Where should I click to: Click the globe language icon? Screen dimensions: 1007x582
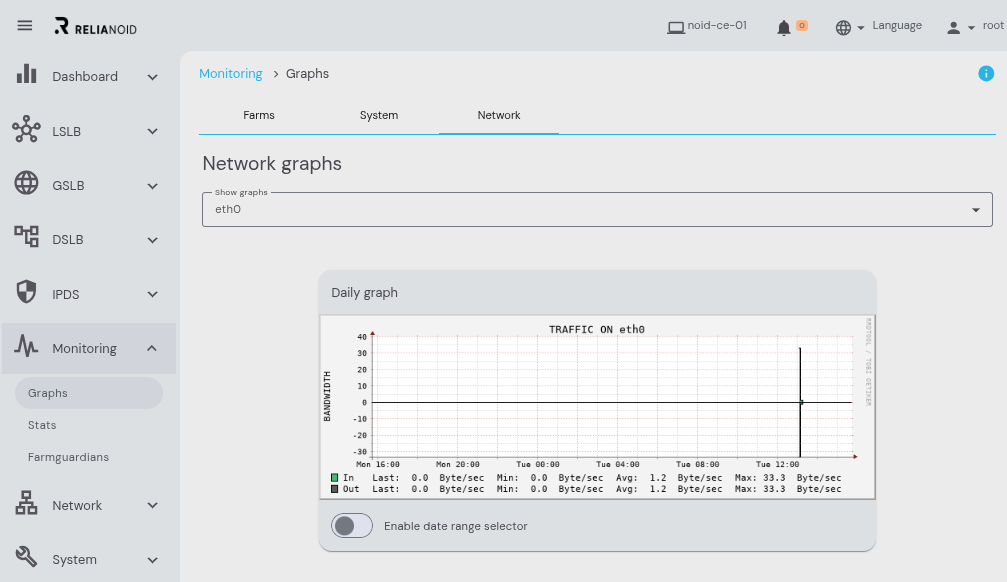pos(843,28)
